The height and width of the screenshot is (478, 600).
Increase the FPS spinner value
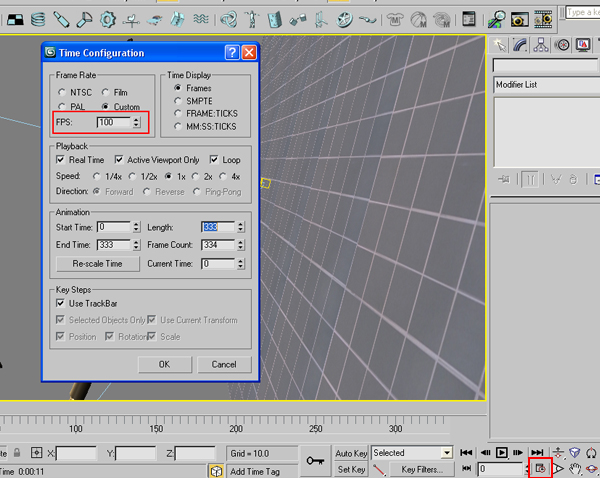(x=136, y=119)
